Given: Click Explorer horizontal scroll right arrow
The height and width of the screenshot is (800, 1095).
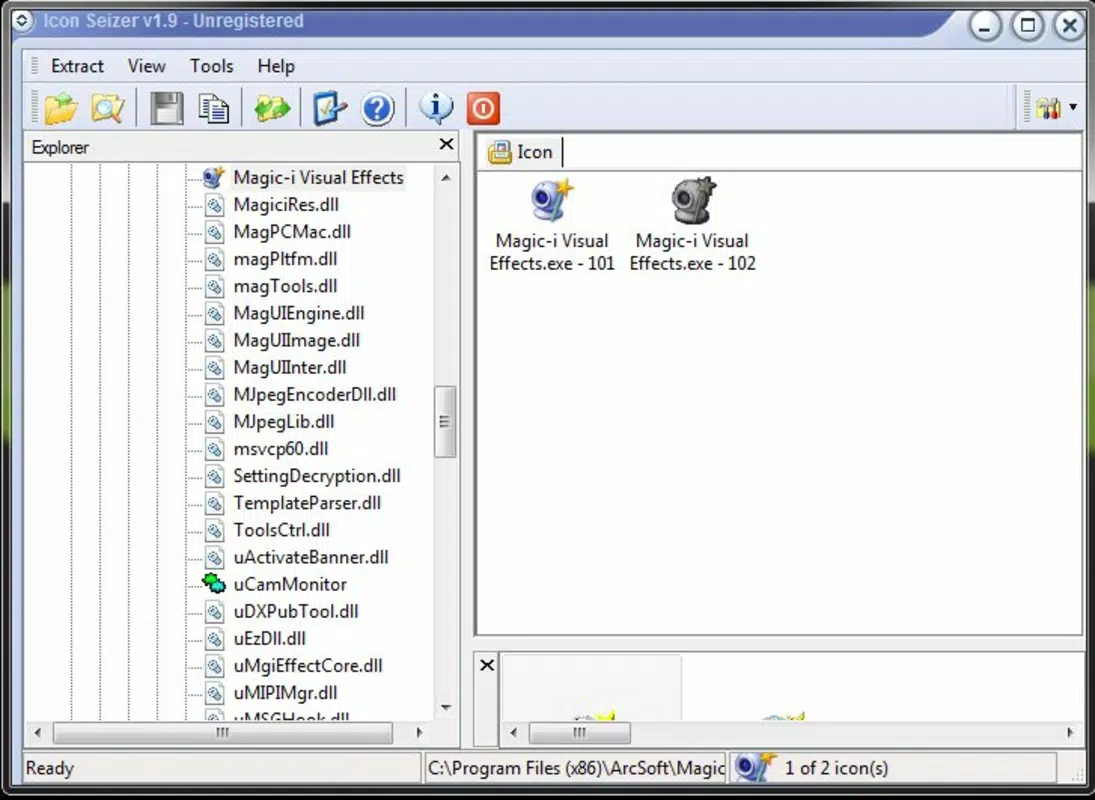Looking at the screenshot, I should 419,733.
